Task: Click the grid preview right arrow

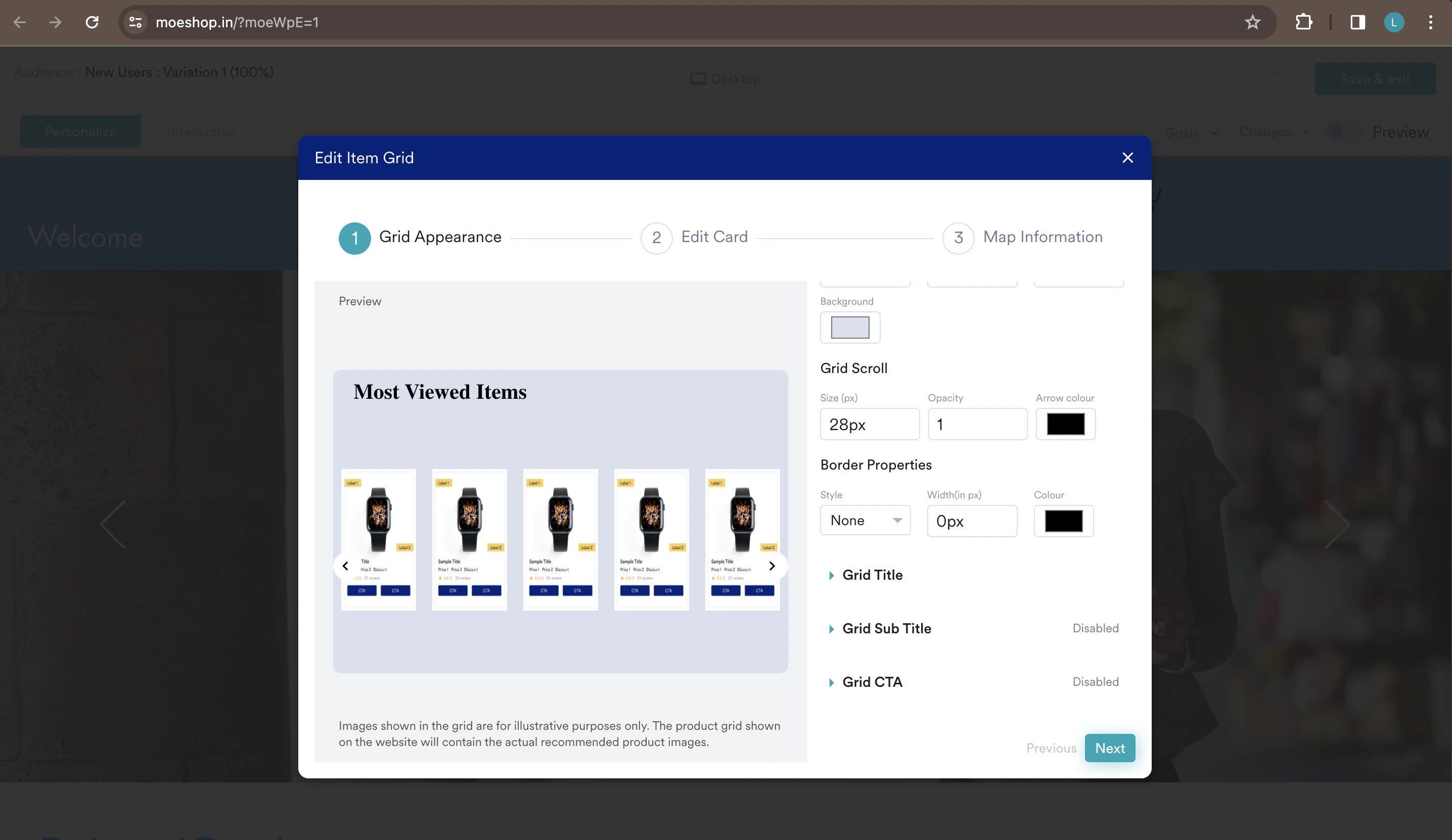Action: (x=772, y=566)
